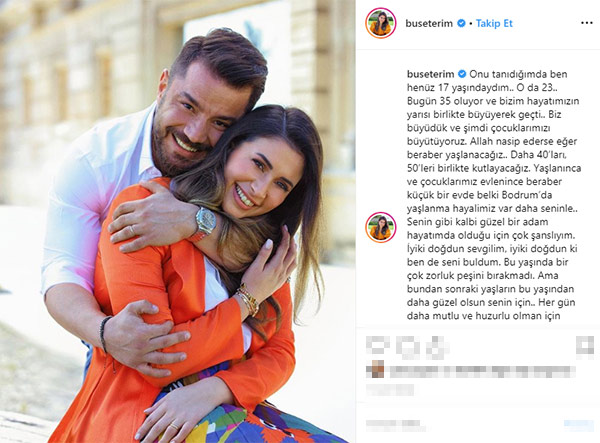
Task: Open the couple's post photo
Action: [x=178, y=222]
